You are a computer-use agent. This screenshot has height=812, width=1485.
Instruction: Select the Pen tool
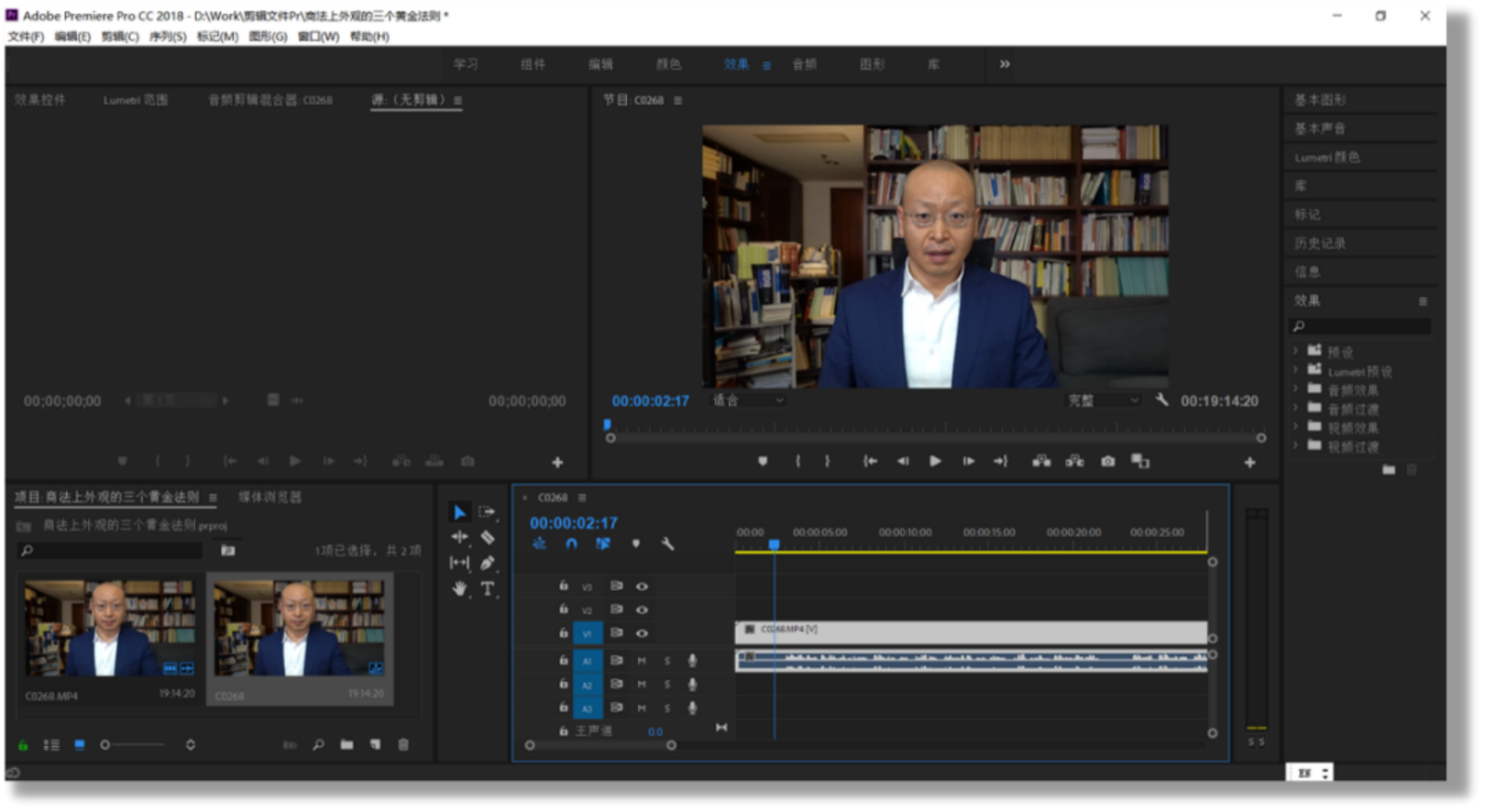tap(488, 563)
